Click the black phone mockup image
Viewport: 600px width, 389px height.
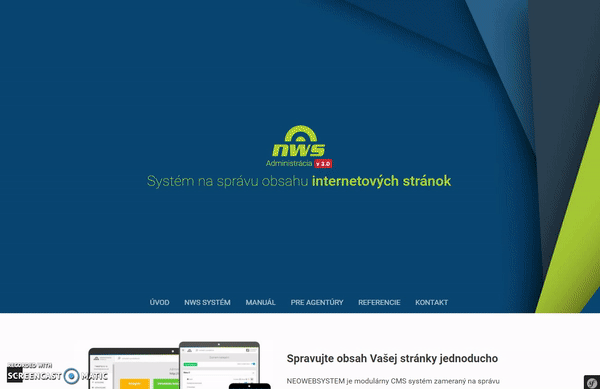pyautogui.click(x=249, y=386)
